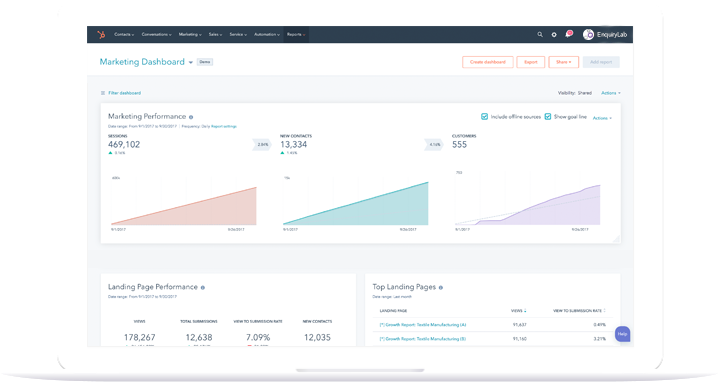Open the Reports navigation menu
The image size is (719, 382).
[x=296, y=34]
